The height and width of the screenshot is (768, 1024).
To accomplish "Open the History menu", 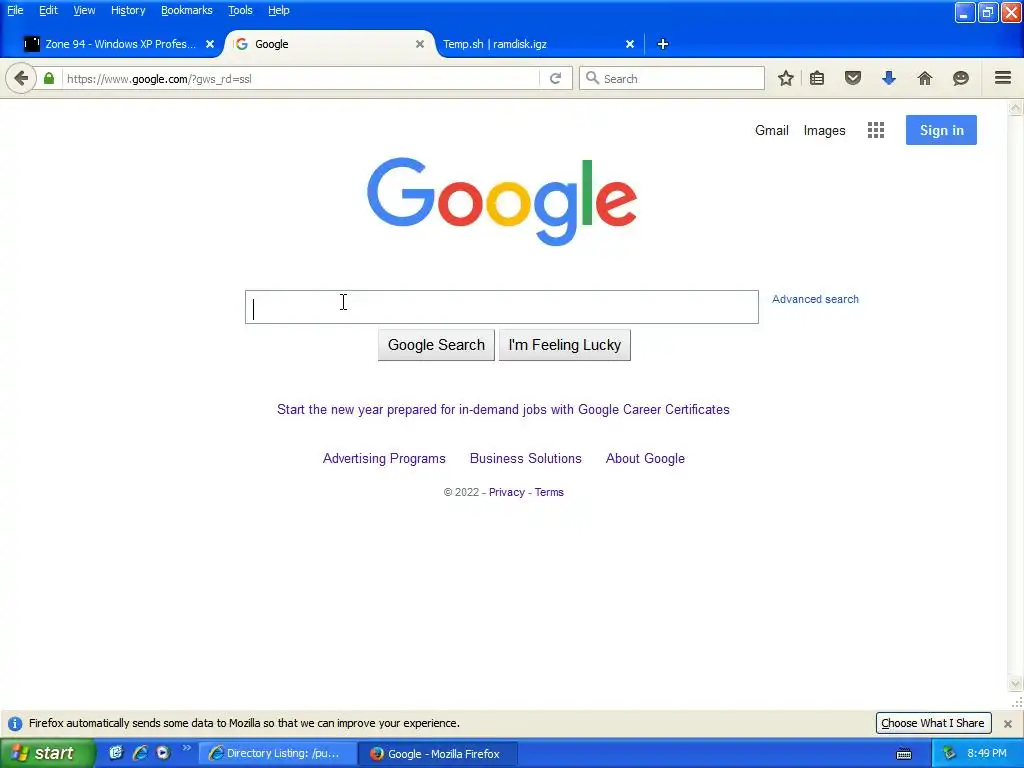I will pyautogui.click(x=128, y=10).
